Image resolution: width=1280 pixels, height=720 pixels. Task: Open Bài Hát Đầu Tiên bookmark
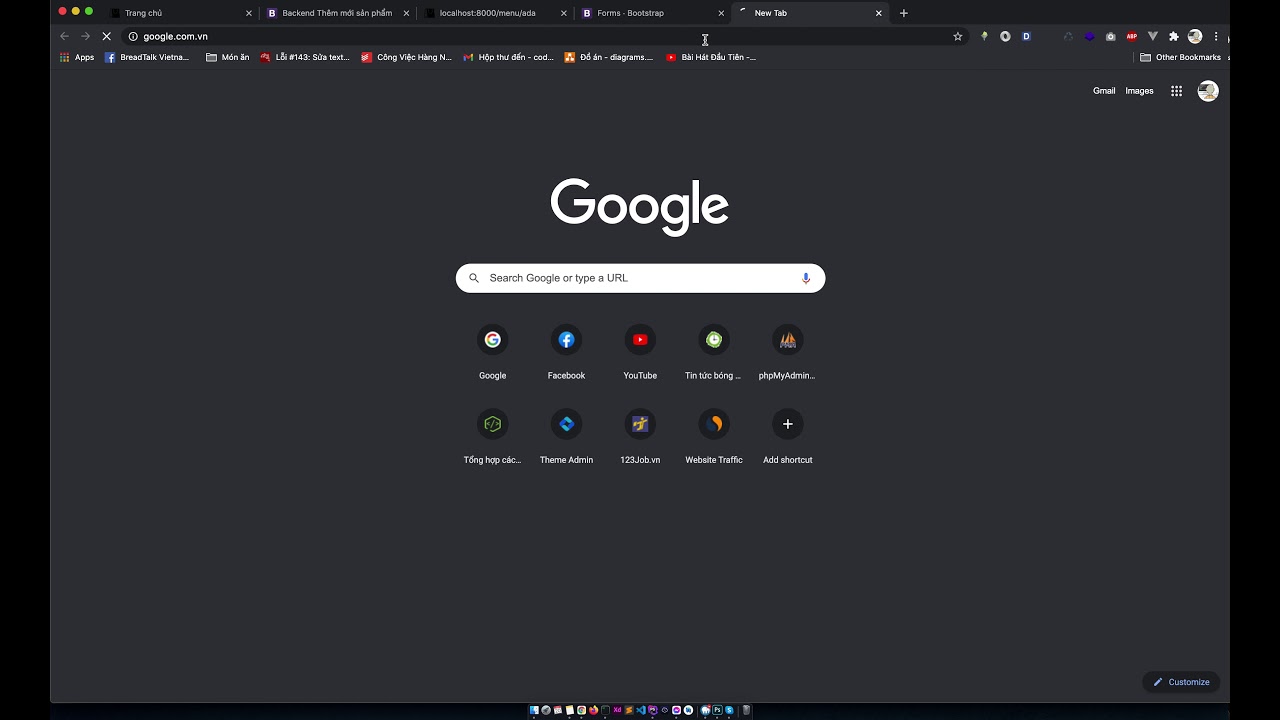711,57
